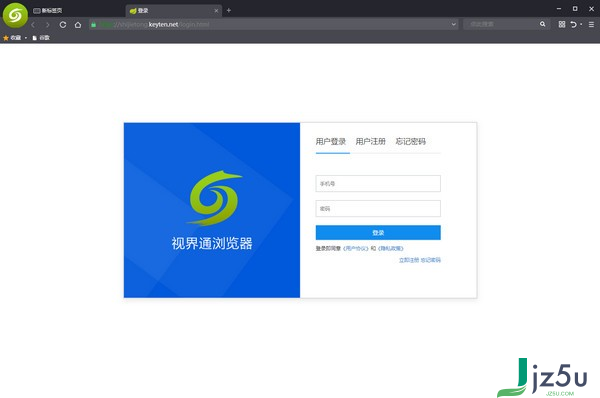Open the 谷歌 bookmark
The width and height of the screenshot is (600, 398).
click(x=41, y=38)
